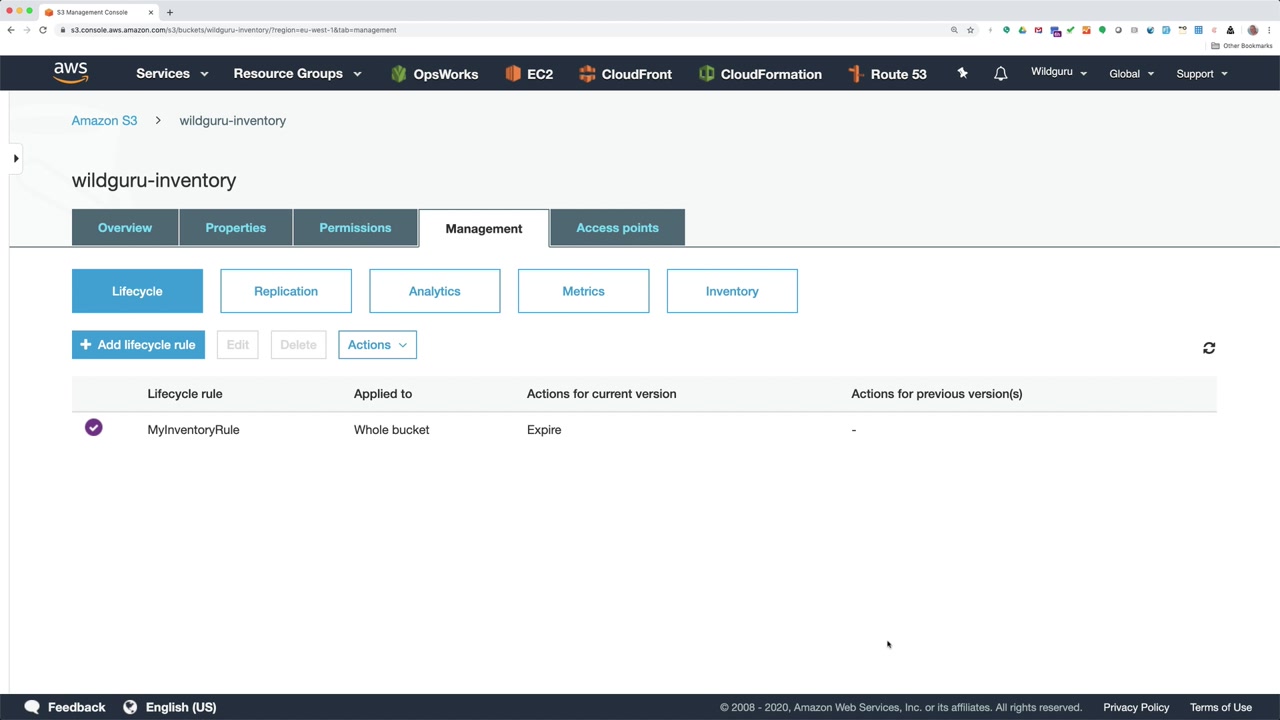Open the Route 53 shortcut
Screen dimensions: 1280x720
[887, 74]
